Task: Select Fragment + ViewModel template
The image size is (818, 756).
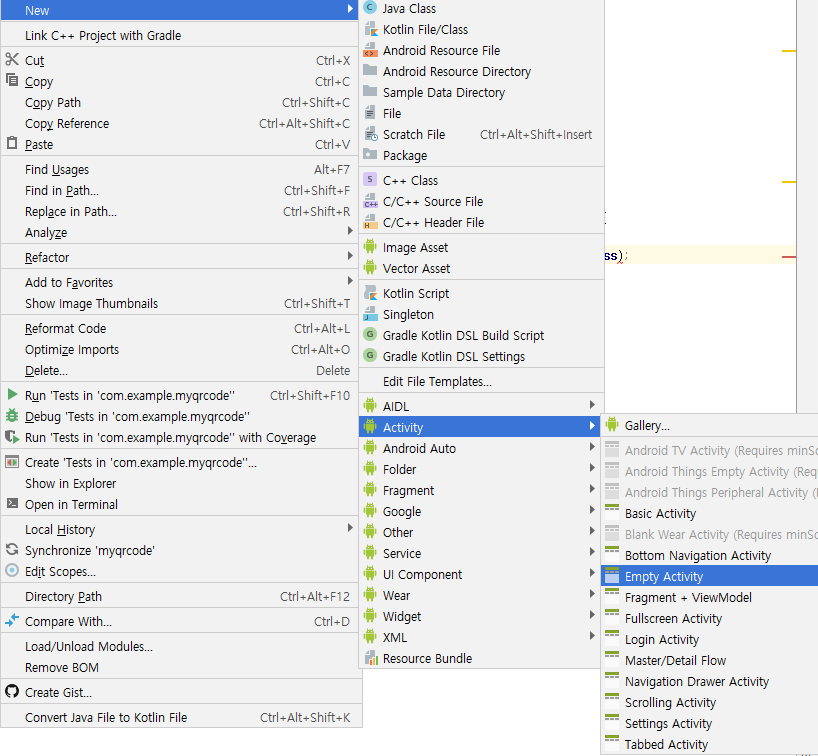Action: pos(709,597)
